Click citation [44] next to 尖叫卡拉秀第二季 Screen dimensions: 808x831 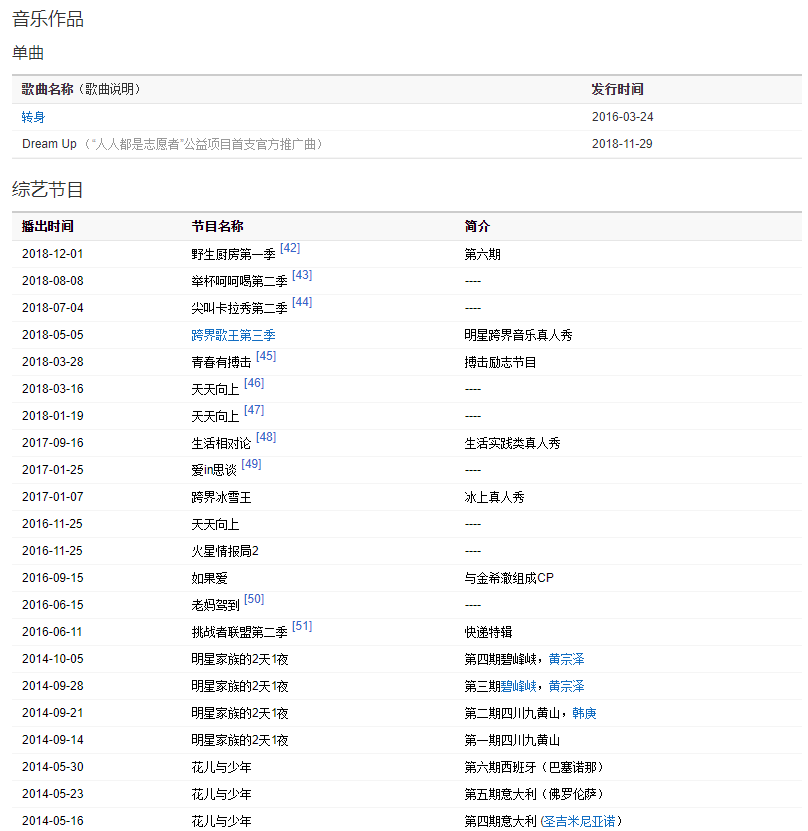tap(302, 302)
